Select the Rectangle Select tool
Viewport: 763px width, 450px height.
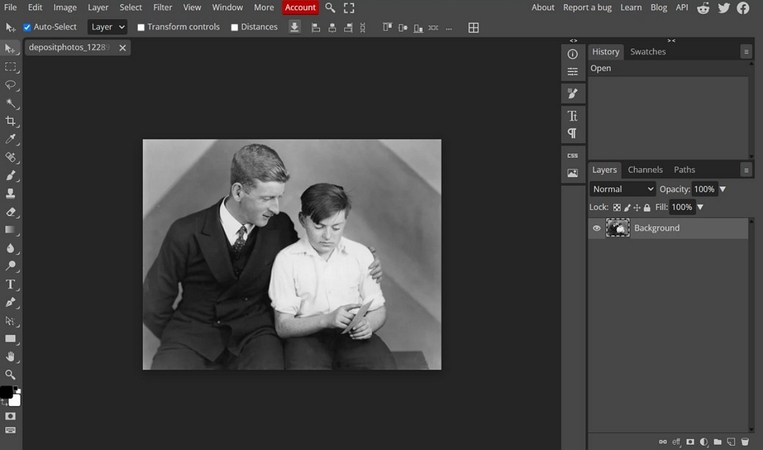tap(10, 67)
